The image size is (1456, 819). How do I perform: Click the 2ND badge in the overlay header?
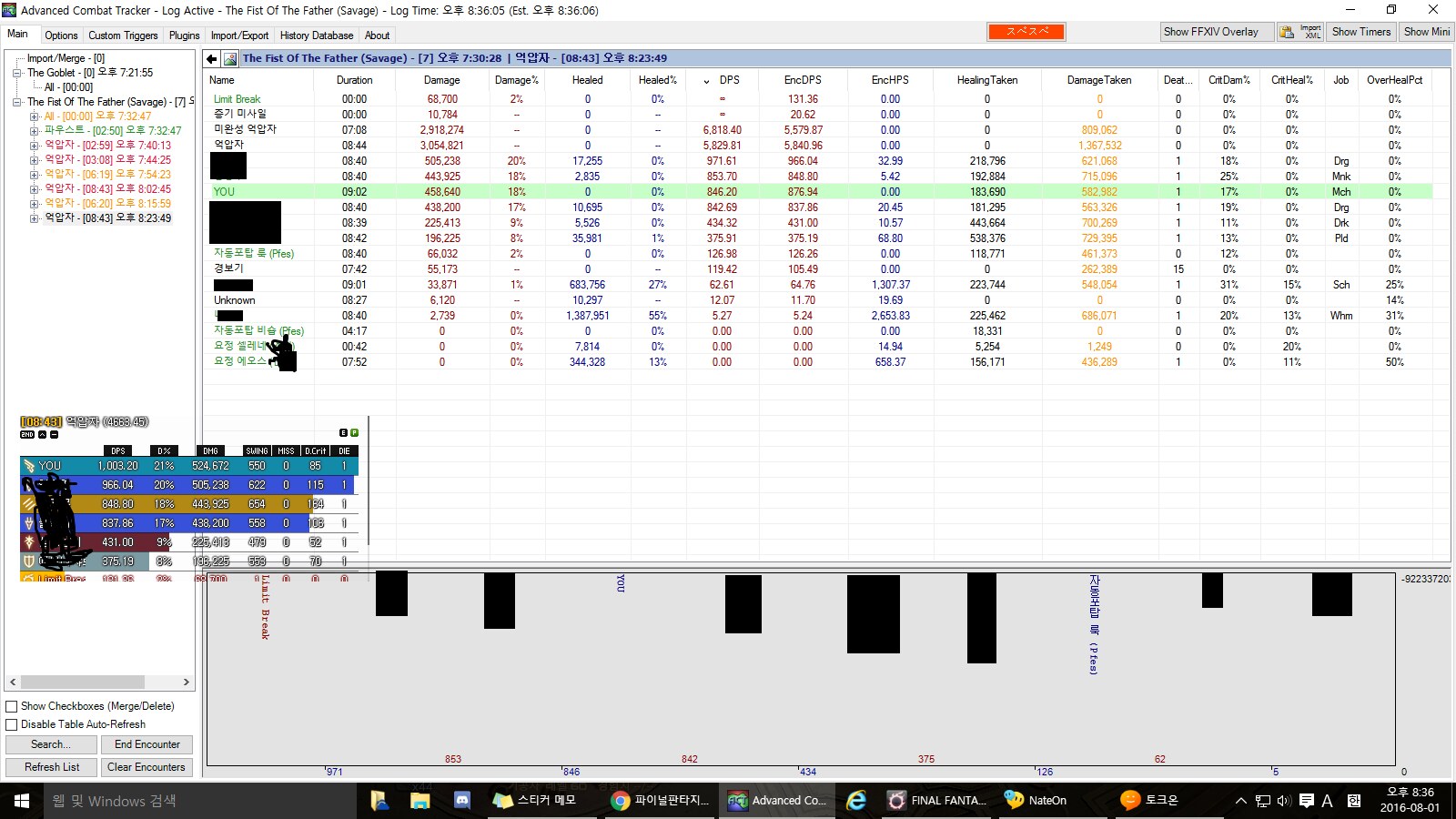tap(27, 435)
